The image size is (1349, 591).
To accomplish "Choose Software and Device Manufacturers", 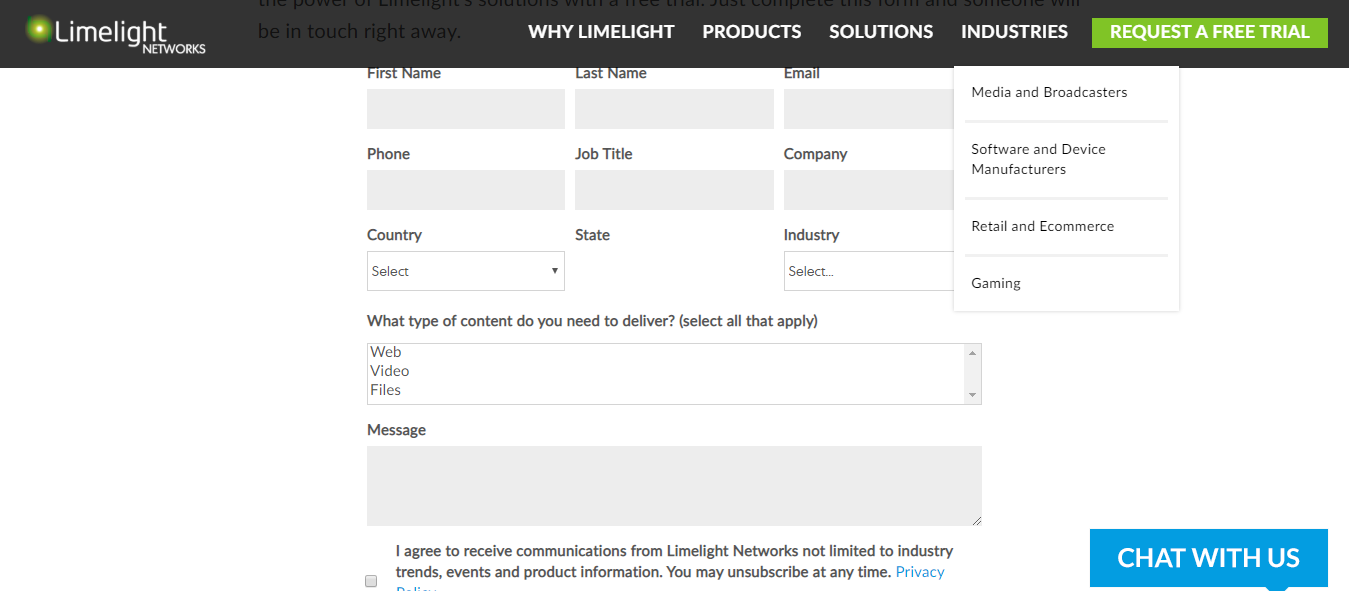I will click(x=1038, y=159).
